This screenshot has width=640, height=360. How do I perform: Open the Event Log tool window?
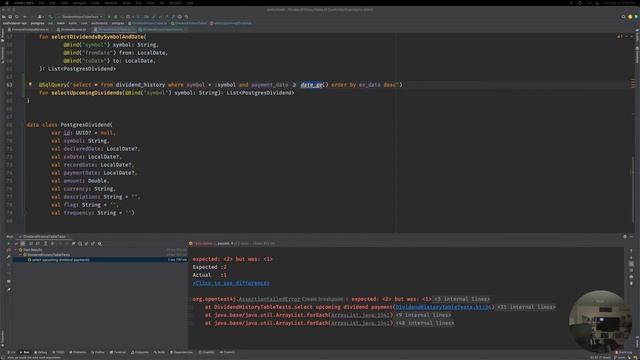click(x=624, y=352)
